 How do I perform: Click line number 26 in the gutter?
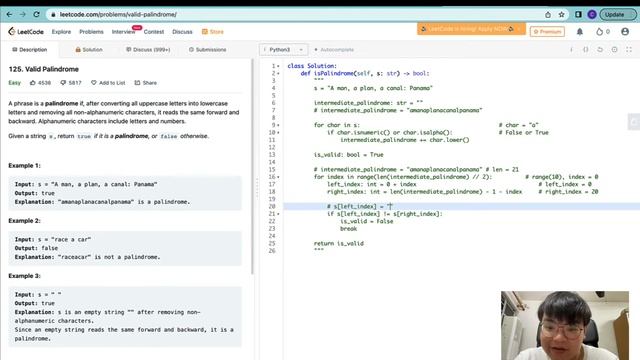pyautogui.click(x=272, y=251)
